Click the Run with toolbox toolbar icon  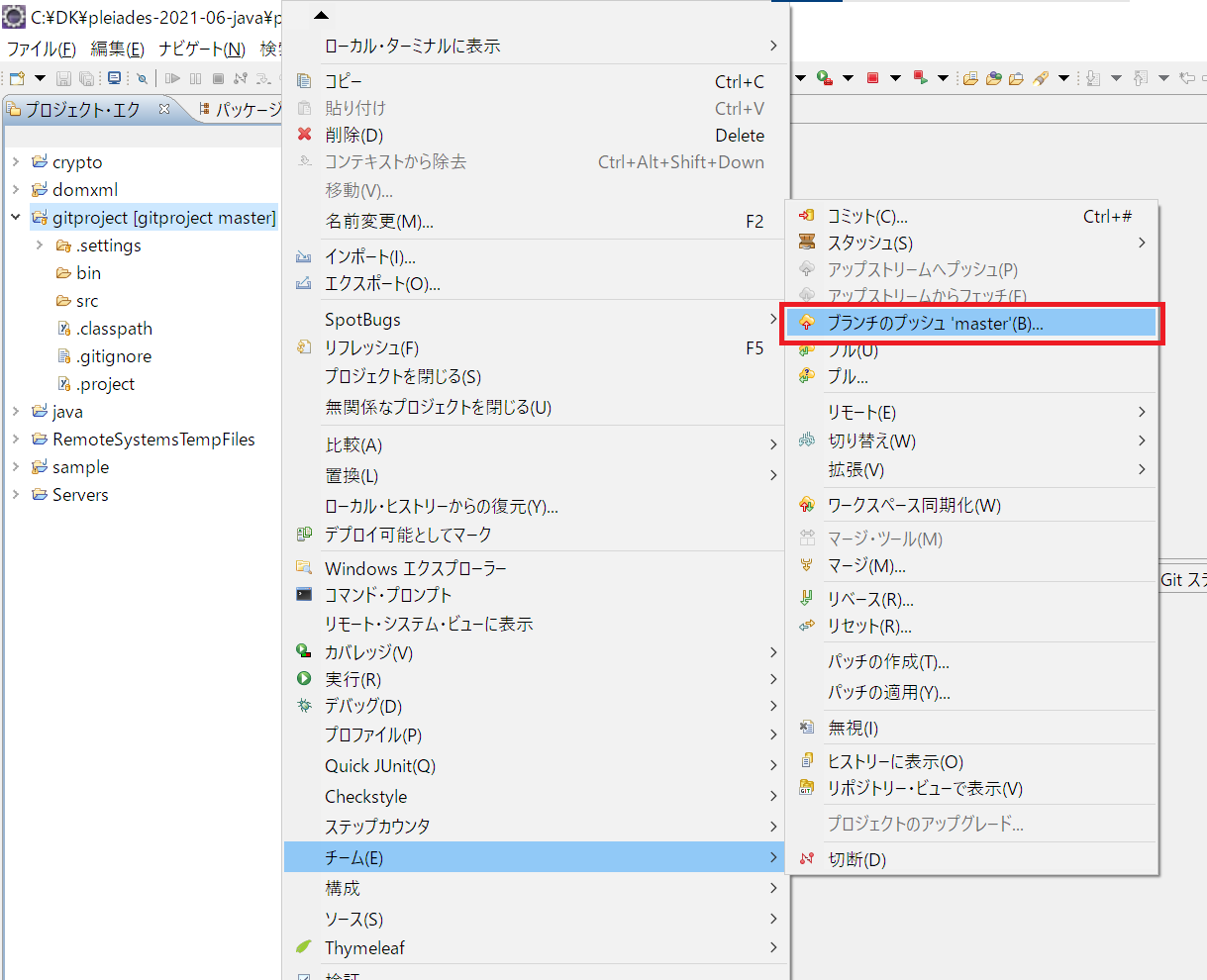824,78
